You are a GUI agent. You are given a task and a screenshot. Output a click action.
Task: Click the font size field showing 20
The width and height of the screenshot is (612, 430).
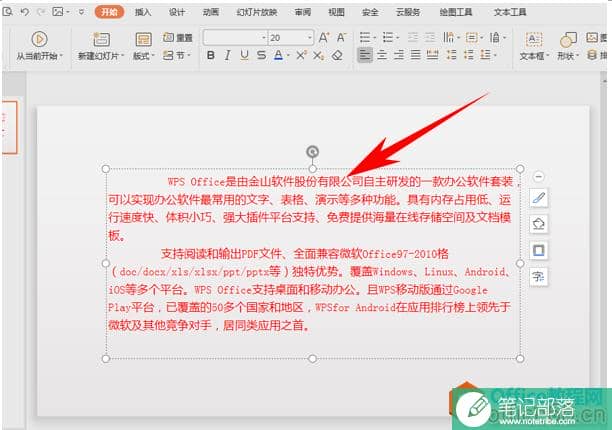pos(287,37)
